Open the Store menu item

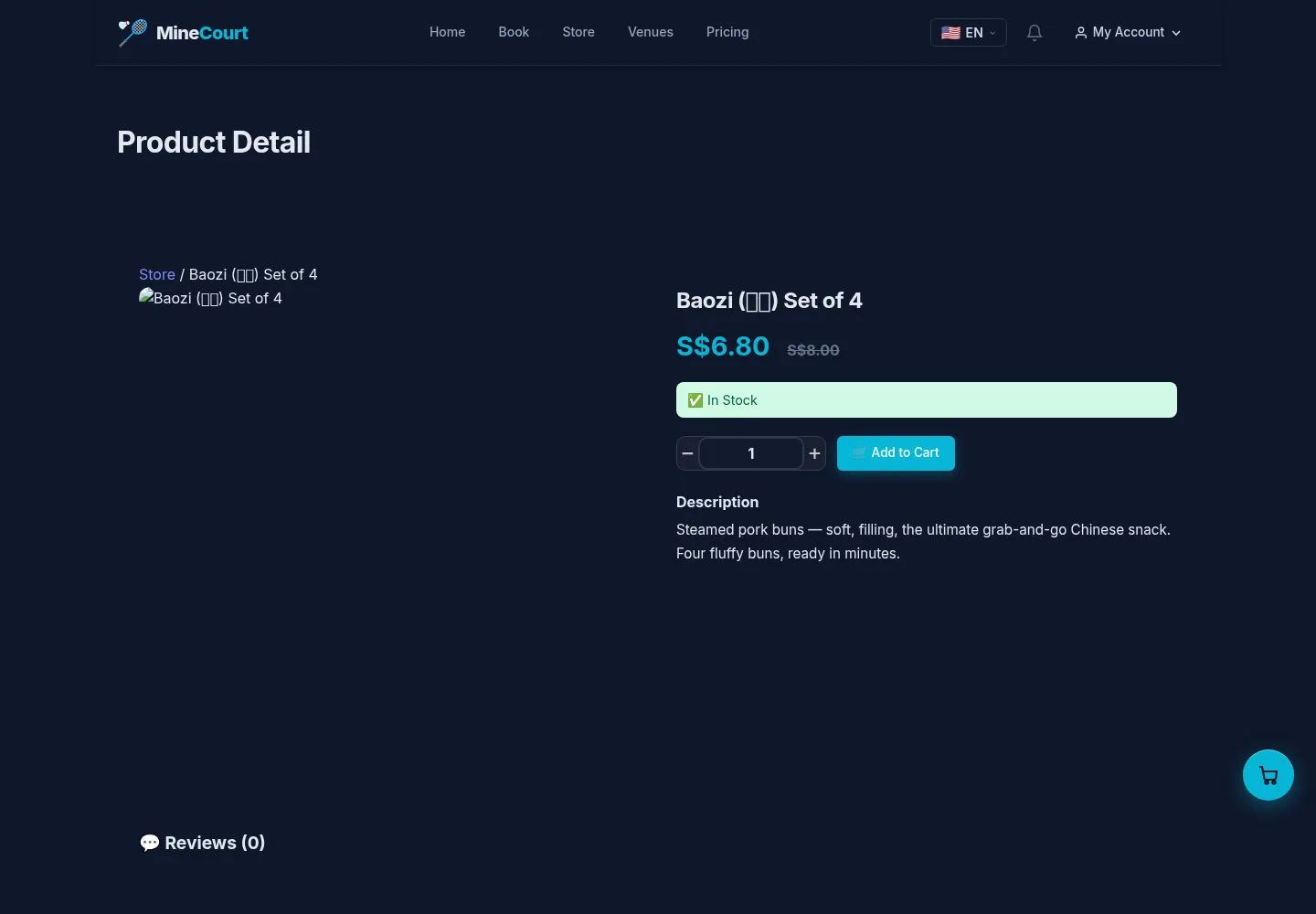pyautogui.click(x=578, y=32)
